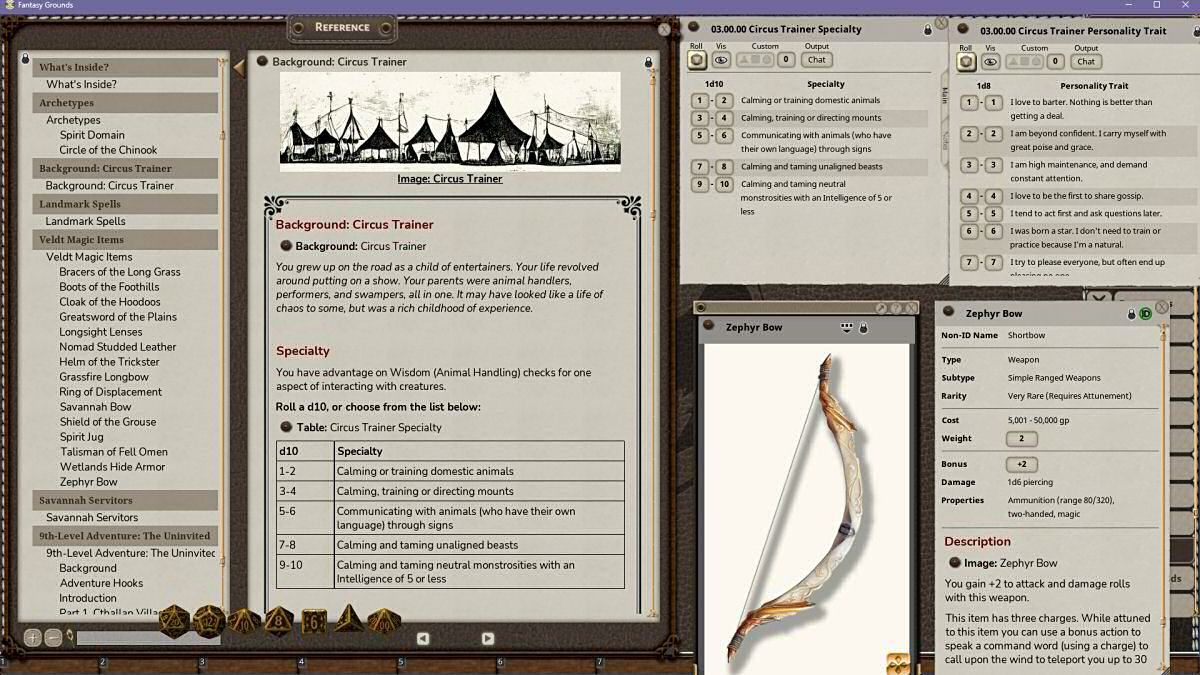Roll the d8 die in the dice tray
Screen dimensions: 1200x675
point(279,621)
